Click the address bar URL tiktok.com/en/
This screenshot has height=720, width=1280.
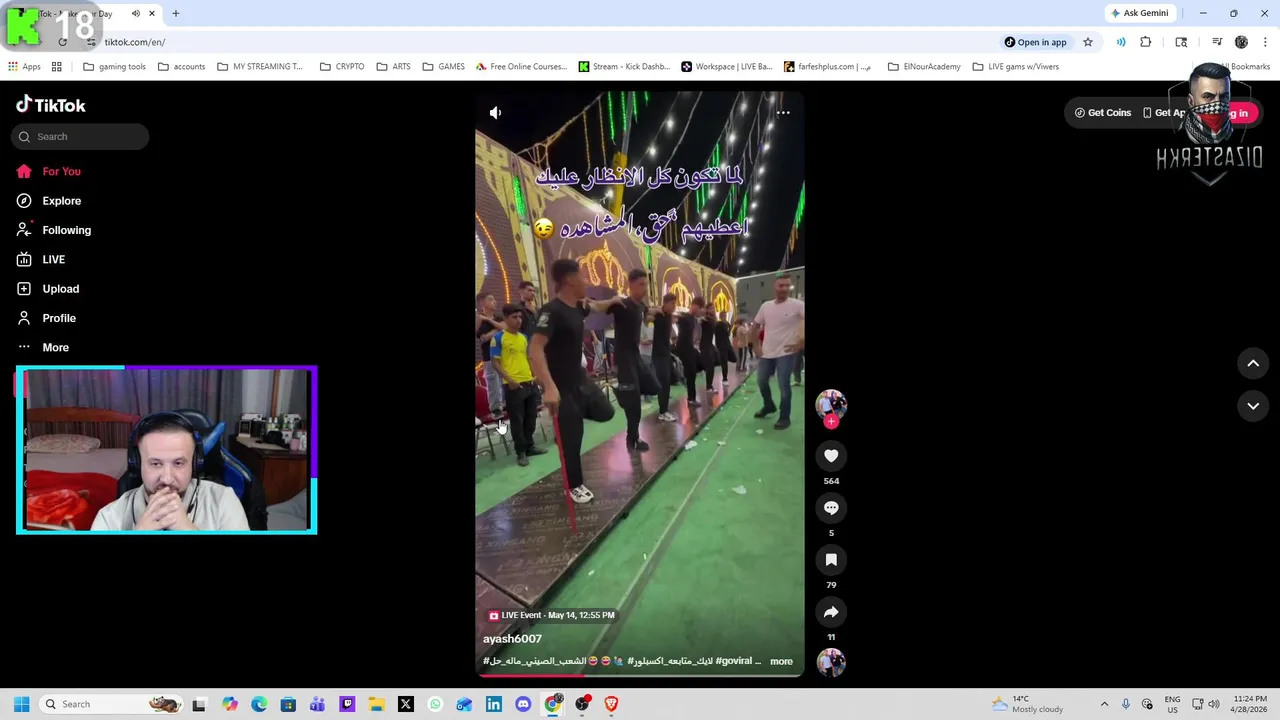(135, 42)
